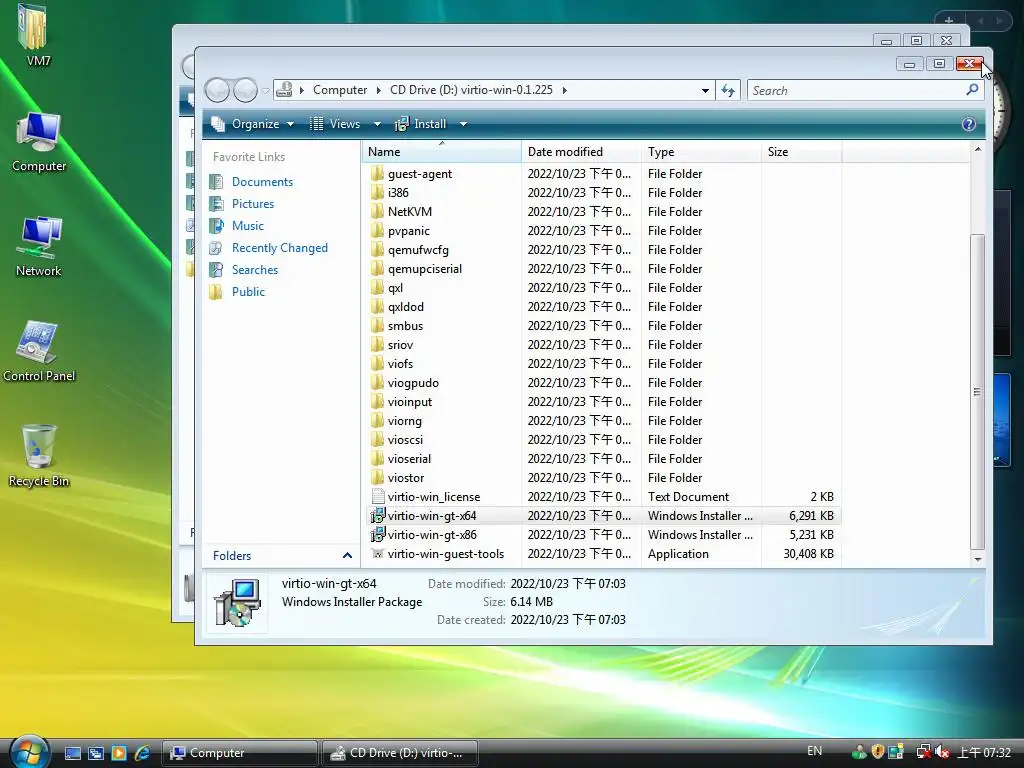1024x768 pixels.
Task: Sort by the Size column header
Action: pos(801,152)
